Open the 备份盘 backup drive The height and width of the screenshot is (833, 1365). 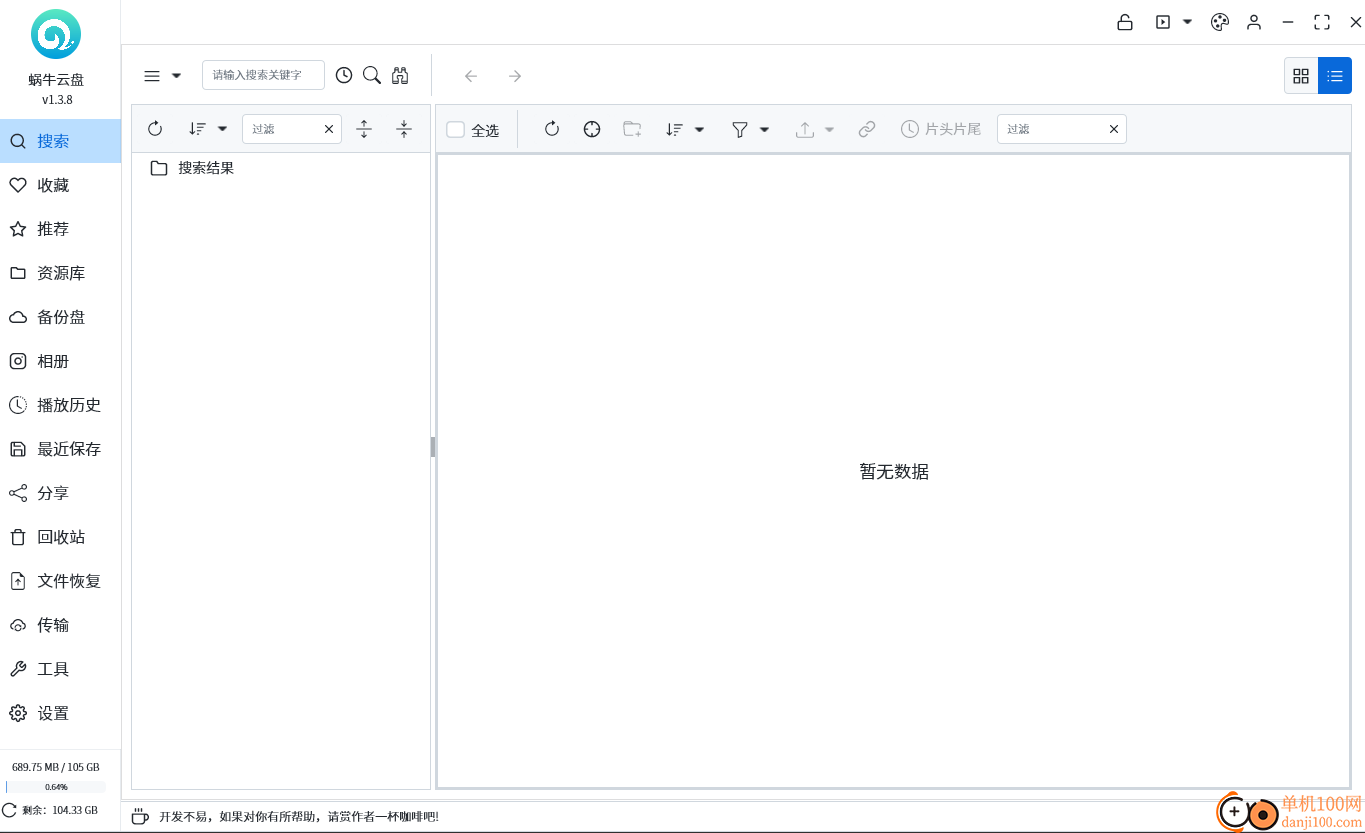[x=60, y=317]
